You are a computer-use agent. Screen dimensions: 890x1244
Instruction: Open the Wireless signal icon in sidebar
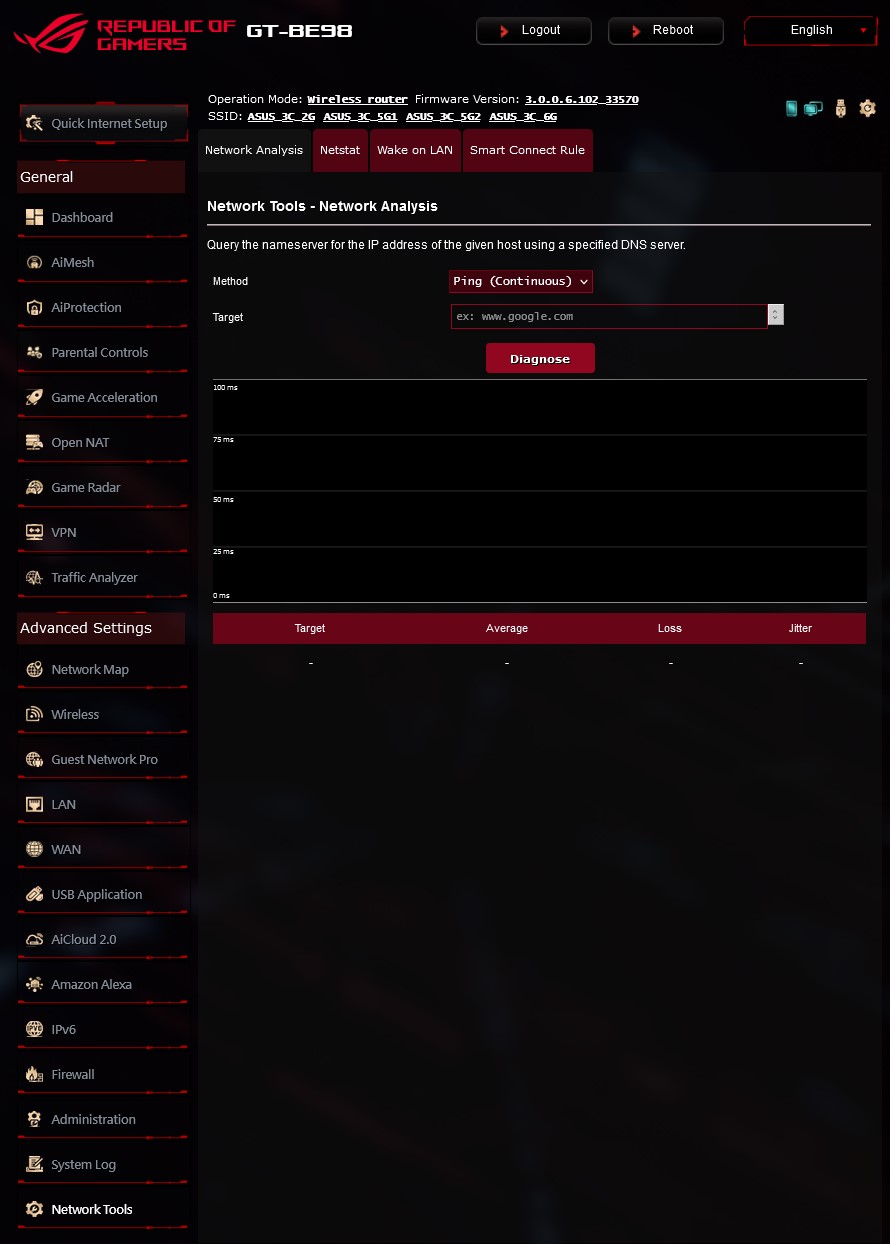[34, 714]
